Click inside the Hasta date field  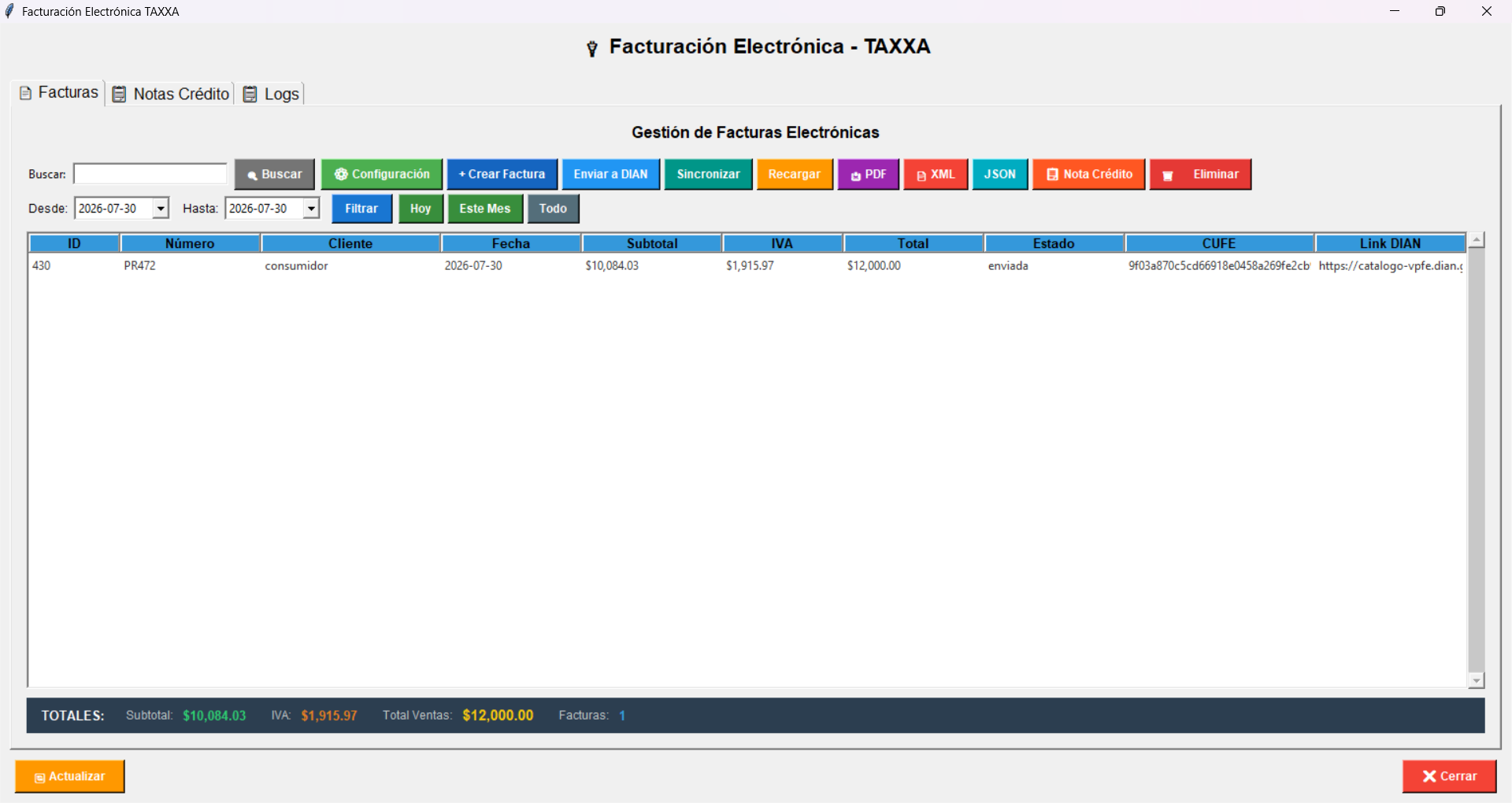click(x=264, y=209)
